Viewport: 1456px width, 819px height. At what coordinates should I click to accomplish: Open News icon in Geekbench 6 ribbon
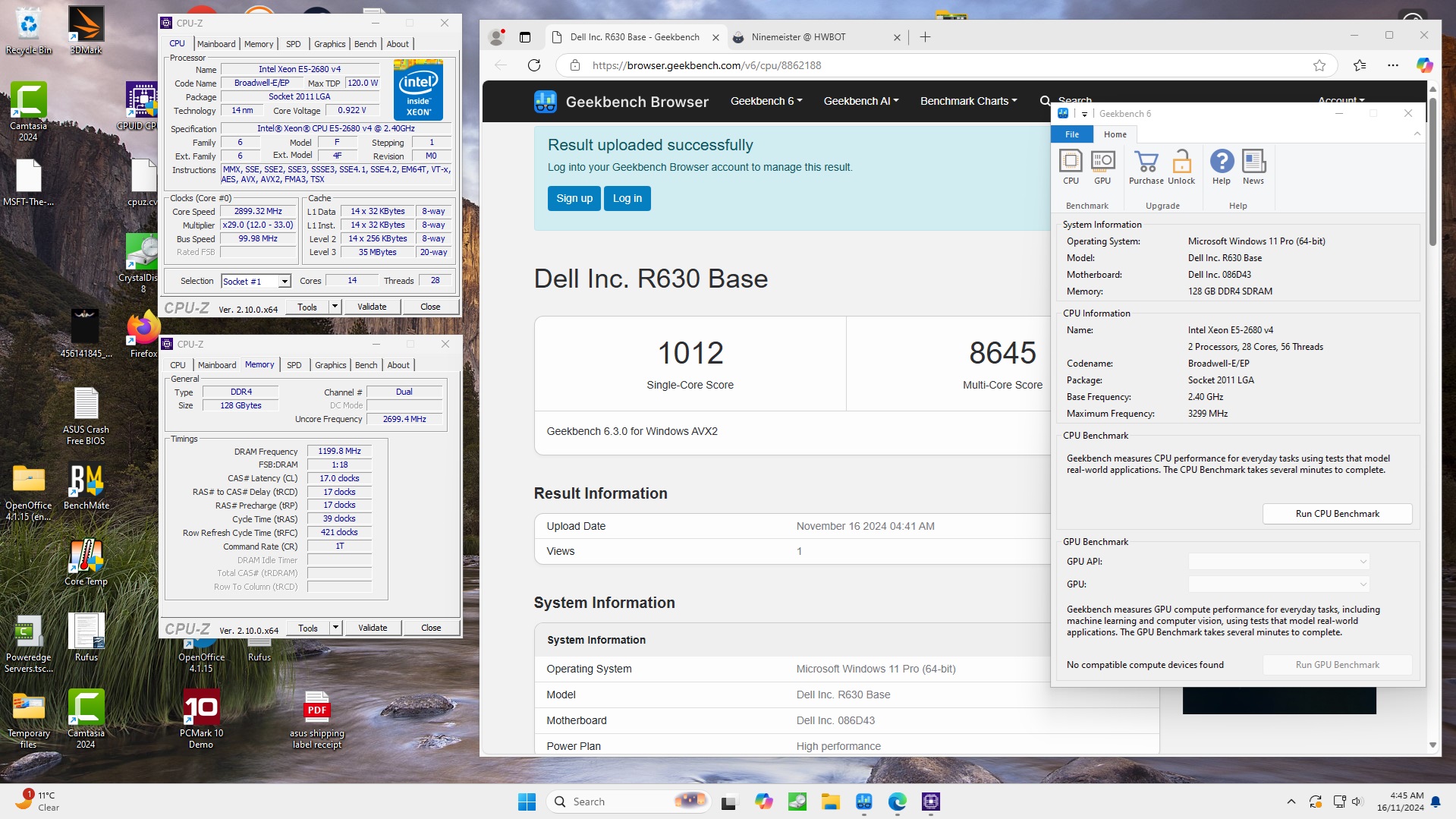coord(1253,167)
